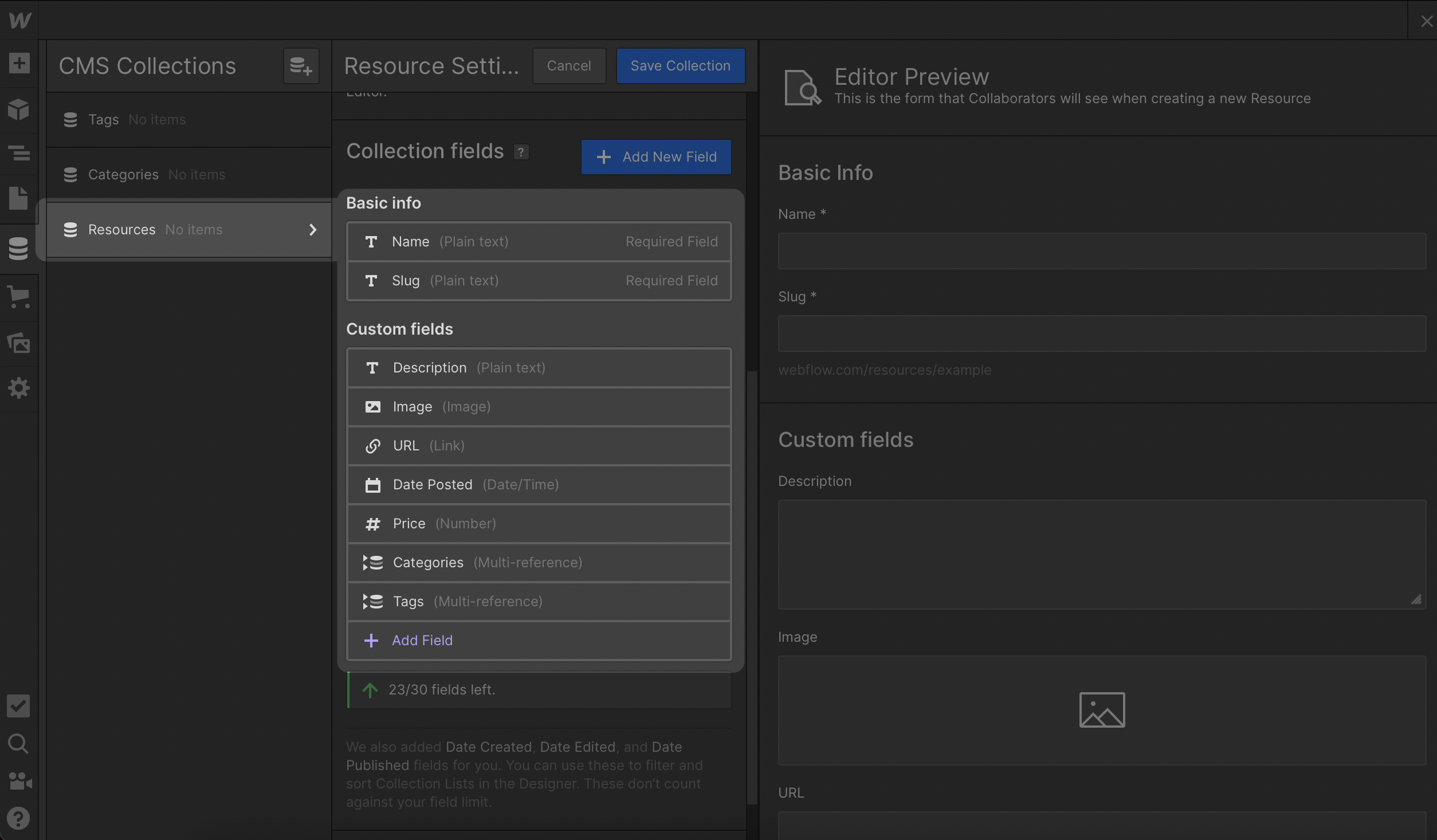The image size is (1437, 840).
Task: Open the Pages panel
Action: 19,198
